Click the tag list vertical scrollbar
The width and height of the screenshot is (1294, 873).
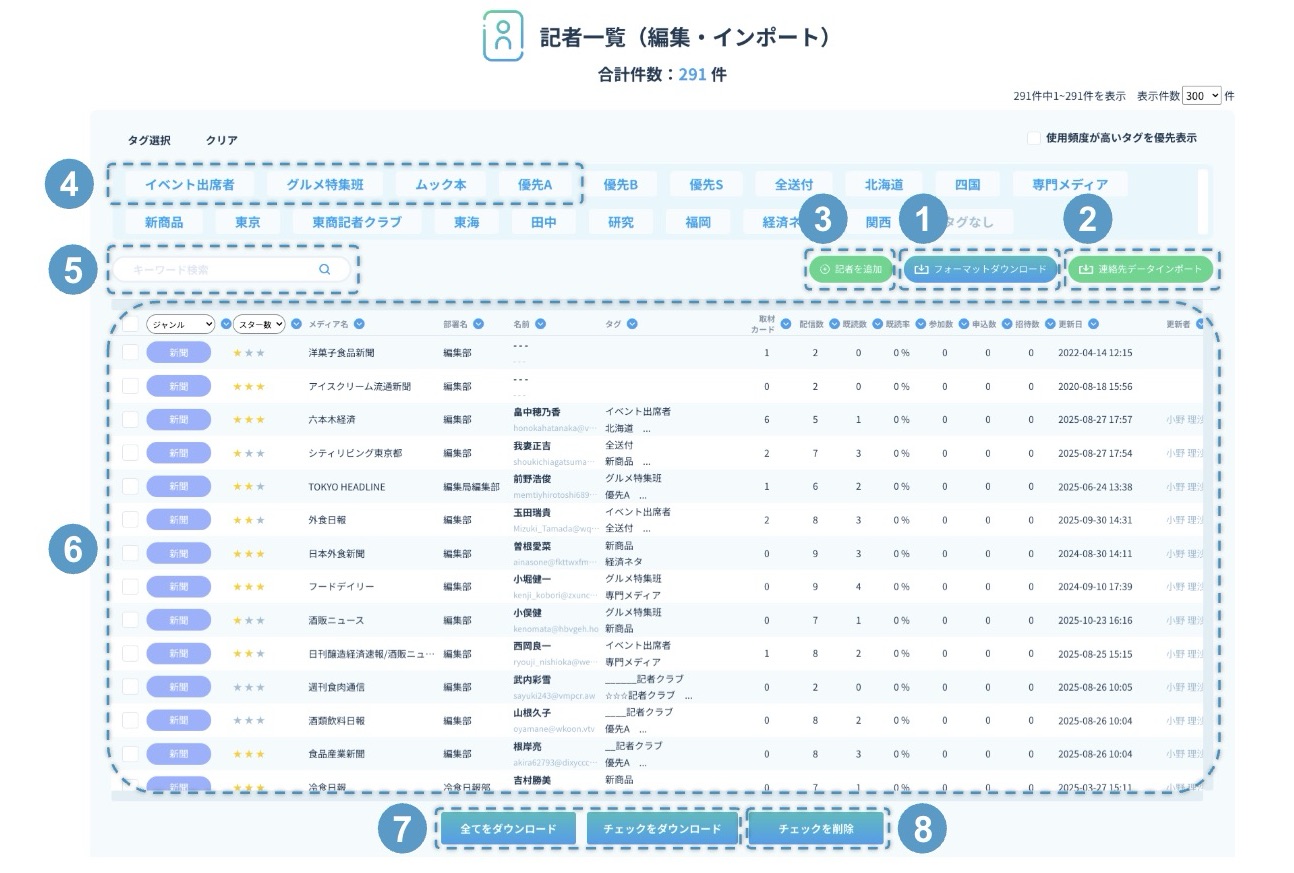[x=1202, y=200]
